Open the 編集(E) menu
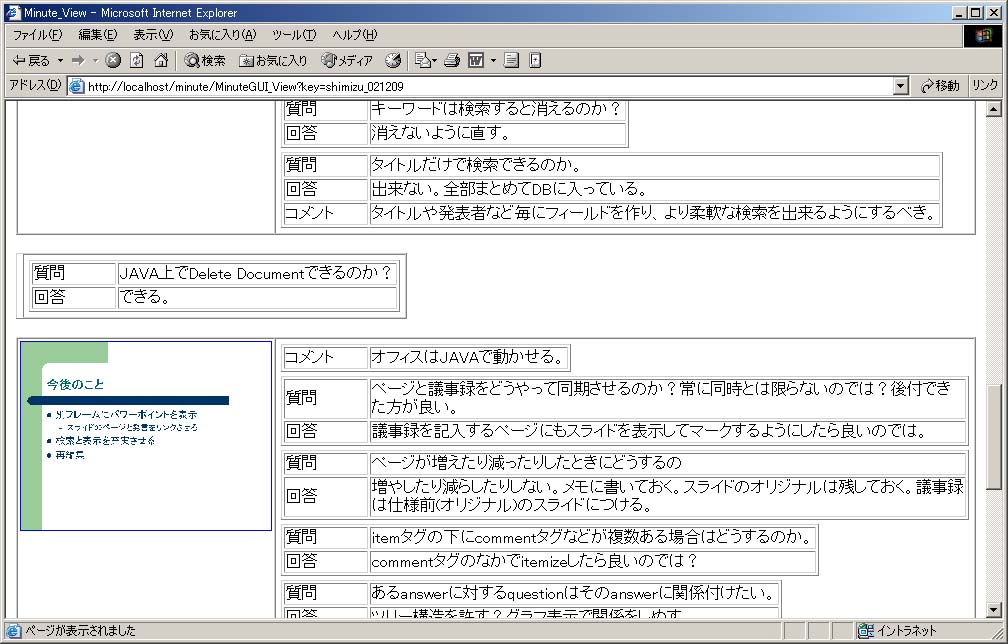The width and height of the screenshot is (1008, 644). point(98,35)
